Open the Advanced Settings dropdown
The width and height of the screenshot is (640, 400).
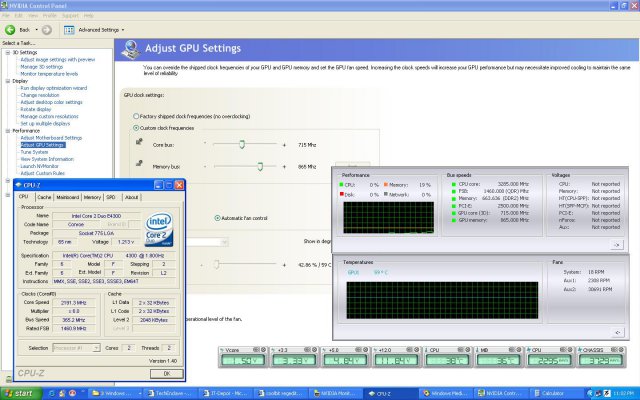pos(123,30)
